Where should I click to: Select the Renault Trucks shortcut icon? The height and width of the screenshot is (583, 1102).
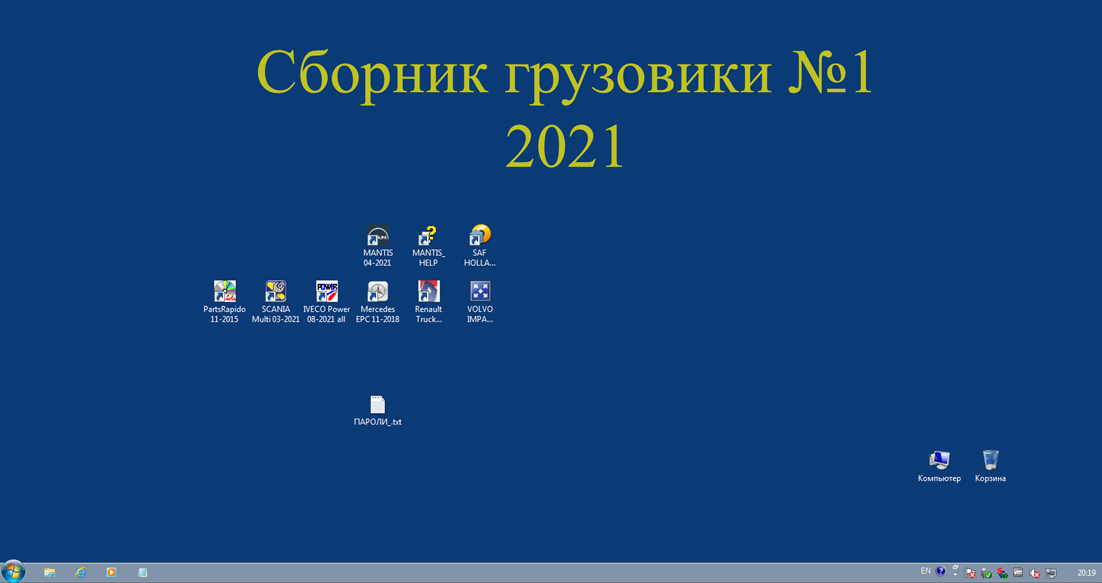428,293
